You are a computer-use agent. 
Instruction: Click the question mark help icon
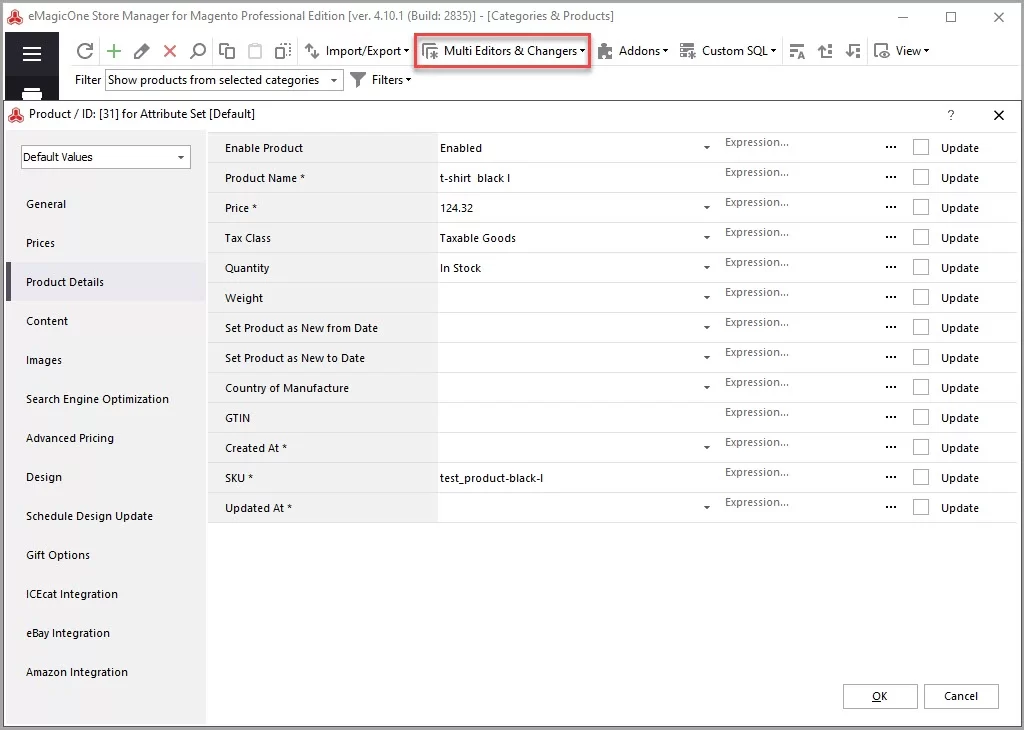click(x=951, y=115)
